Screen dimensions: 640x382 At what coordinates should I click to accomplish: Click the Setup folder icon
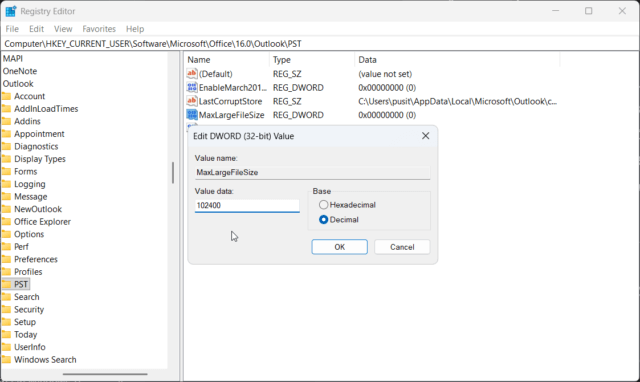tap(7, 322)
